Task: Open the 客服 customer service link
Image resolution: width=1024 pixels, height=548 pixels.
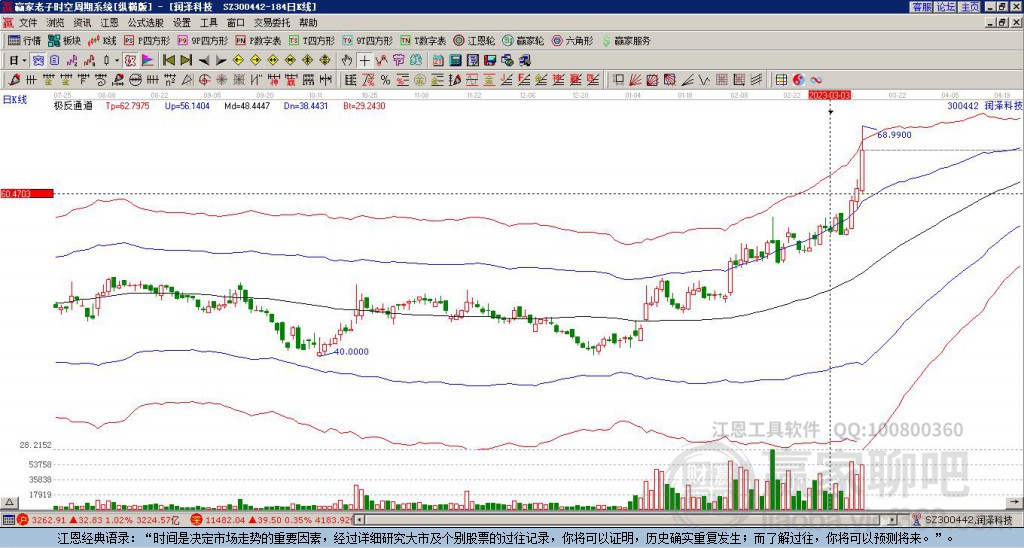Action: (x=921, y=7)
